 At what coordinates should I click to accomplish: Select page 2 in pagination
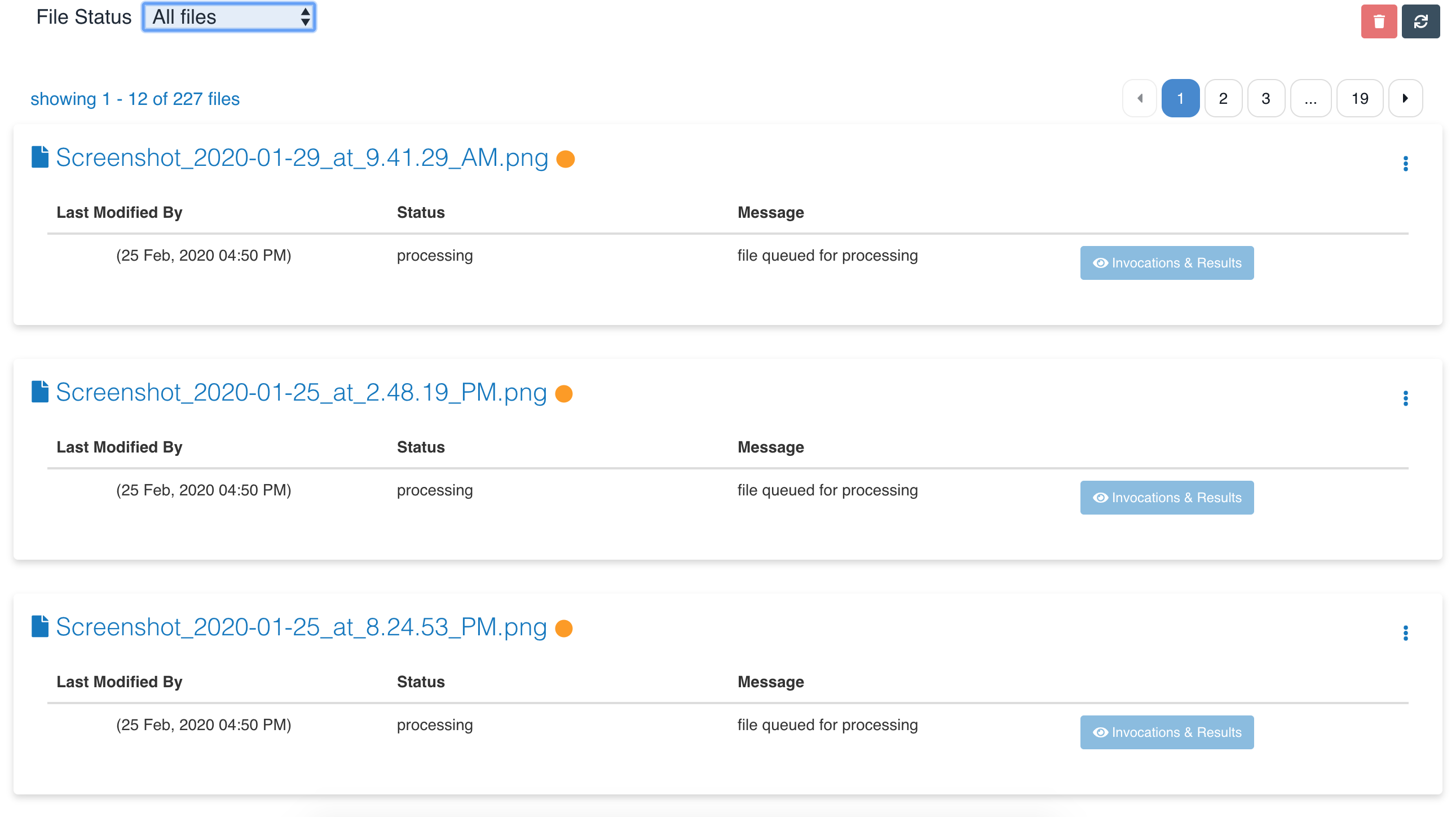(x=1223, y=98)
